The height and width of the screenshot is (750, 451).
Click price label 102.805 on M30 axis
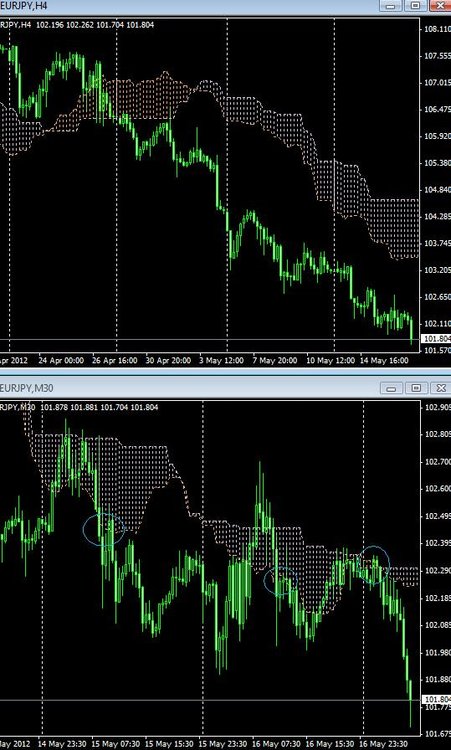point(437,434)
